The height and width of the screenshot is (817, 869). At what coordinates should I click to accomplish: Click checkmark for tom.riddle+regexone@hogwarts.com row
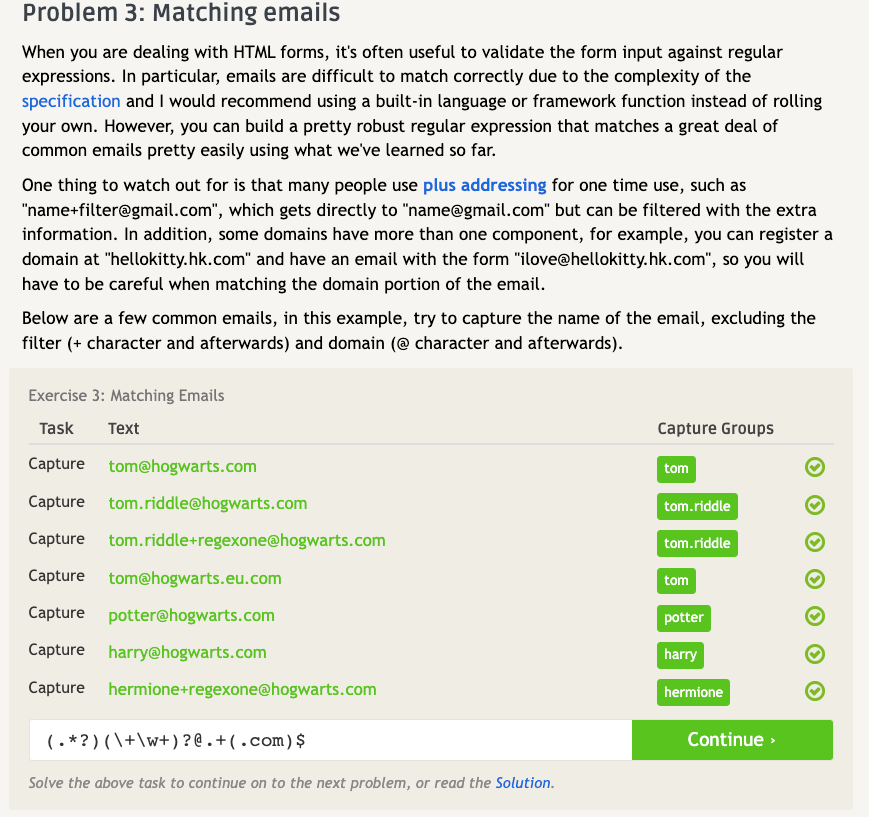coord(815,542)
